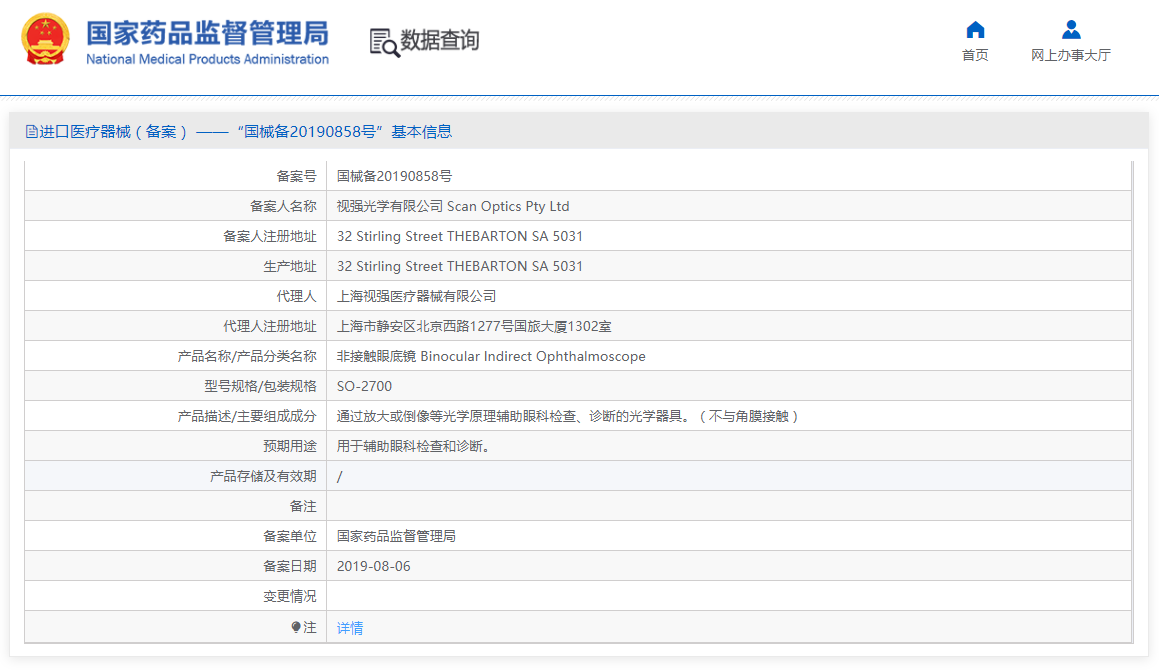
Task: Click the 产品存储及有效期 label
Action: [x=263, y=476]
